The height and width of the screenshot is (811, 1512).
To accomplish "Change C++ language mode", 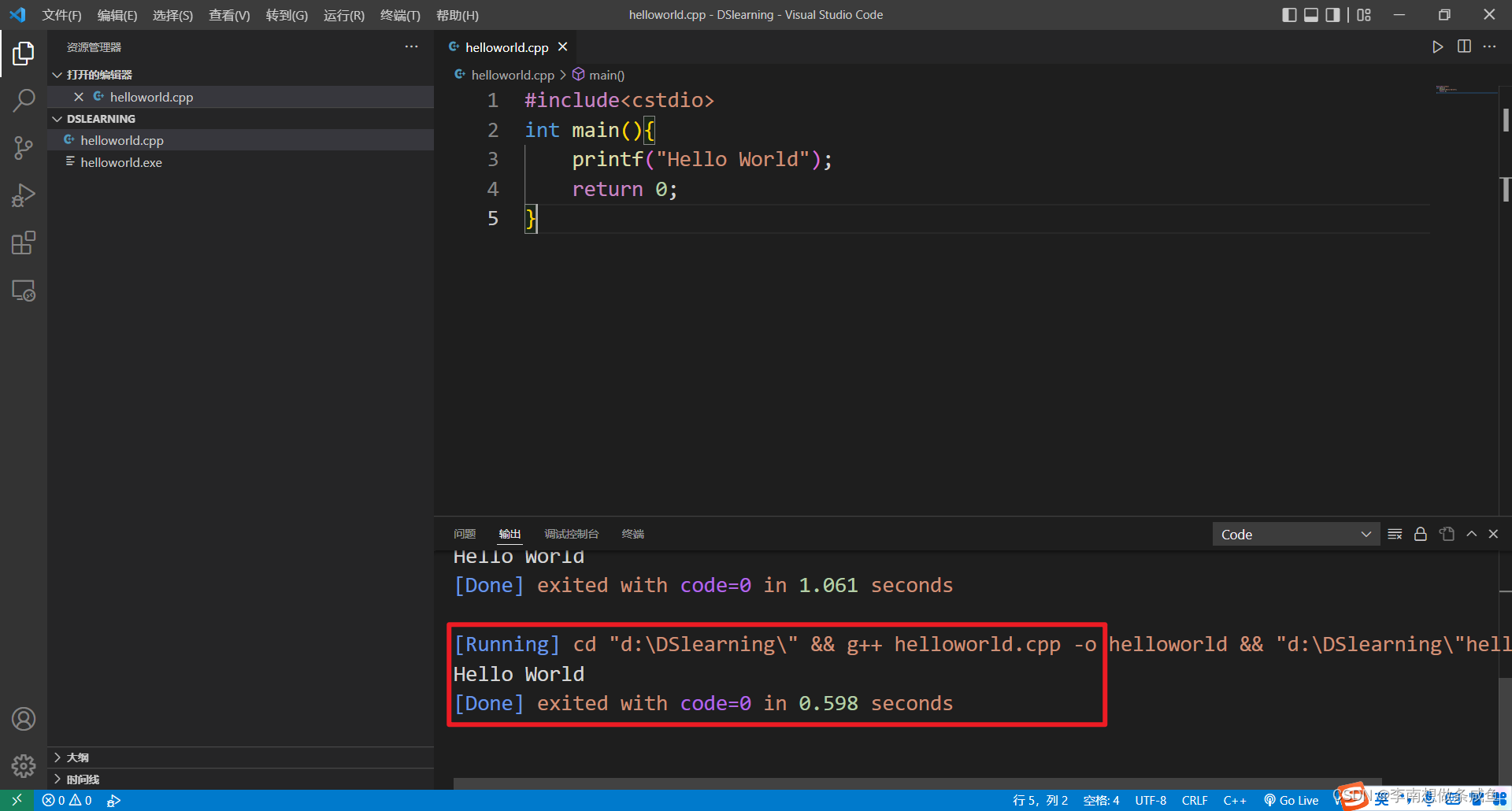I will point(1235,800).
